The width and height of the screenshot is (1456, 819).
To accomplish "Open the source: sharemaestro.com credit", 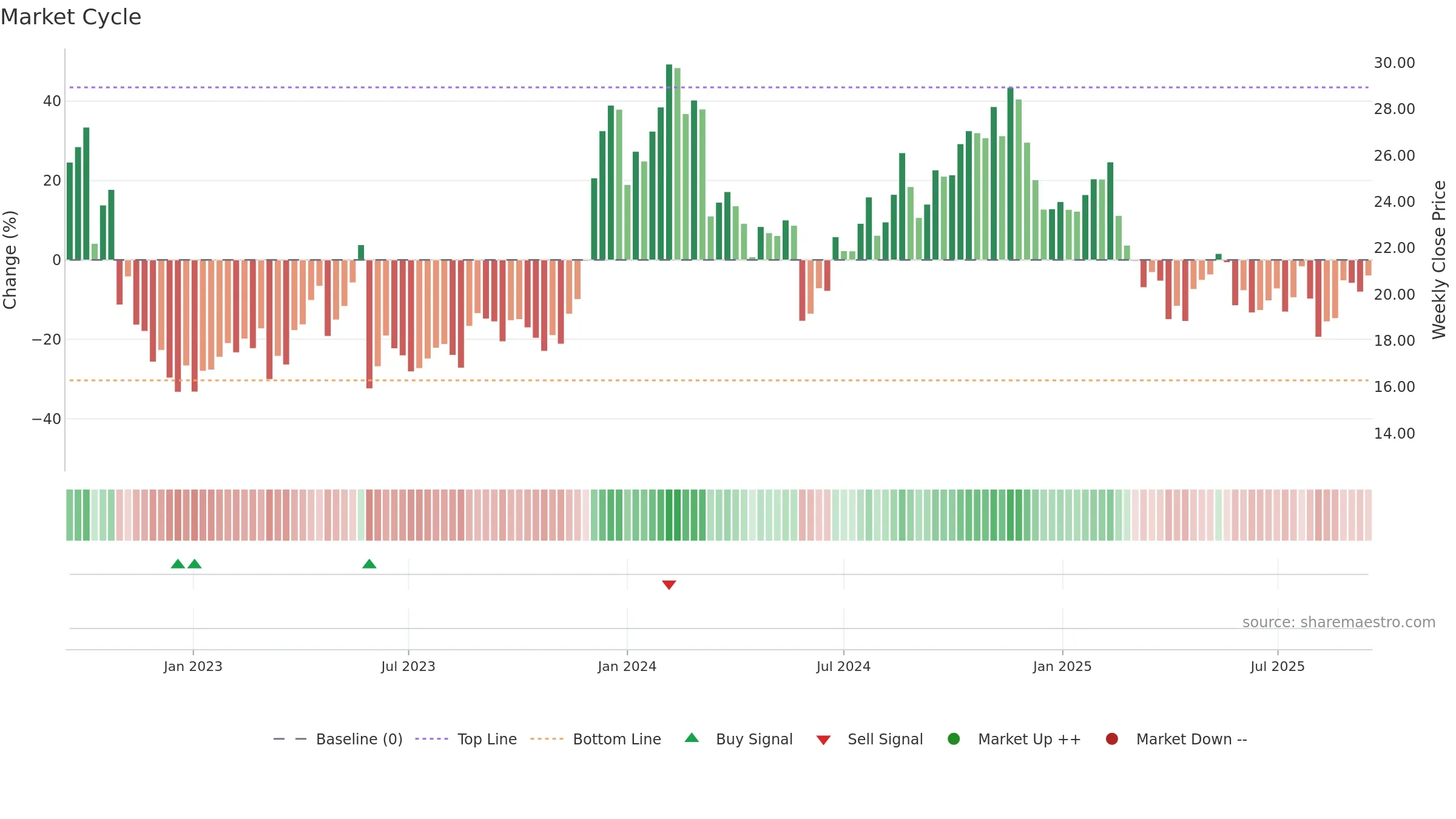I will point(1339,622).
